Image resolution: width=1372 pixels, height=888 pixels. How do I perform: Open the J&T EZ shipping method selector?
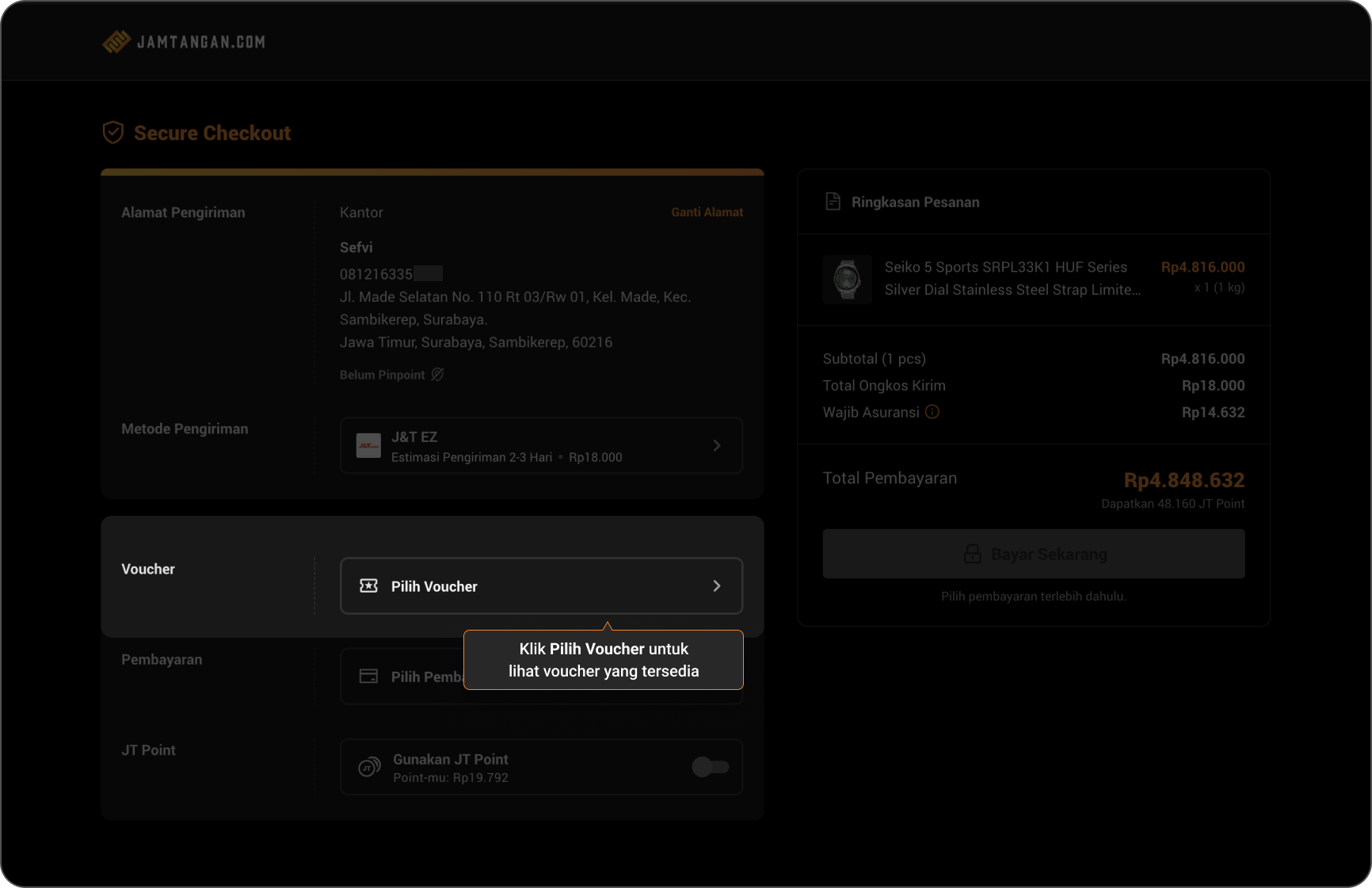(x=541, y=446)
